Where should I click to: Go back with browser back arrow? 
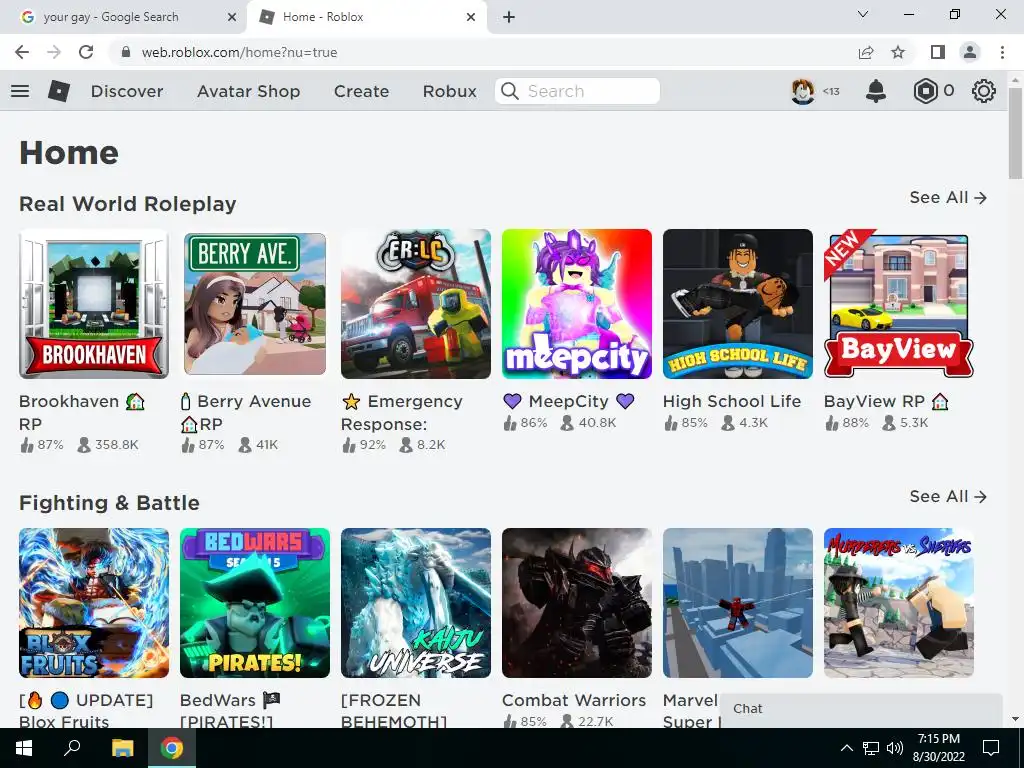[22, 52]
